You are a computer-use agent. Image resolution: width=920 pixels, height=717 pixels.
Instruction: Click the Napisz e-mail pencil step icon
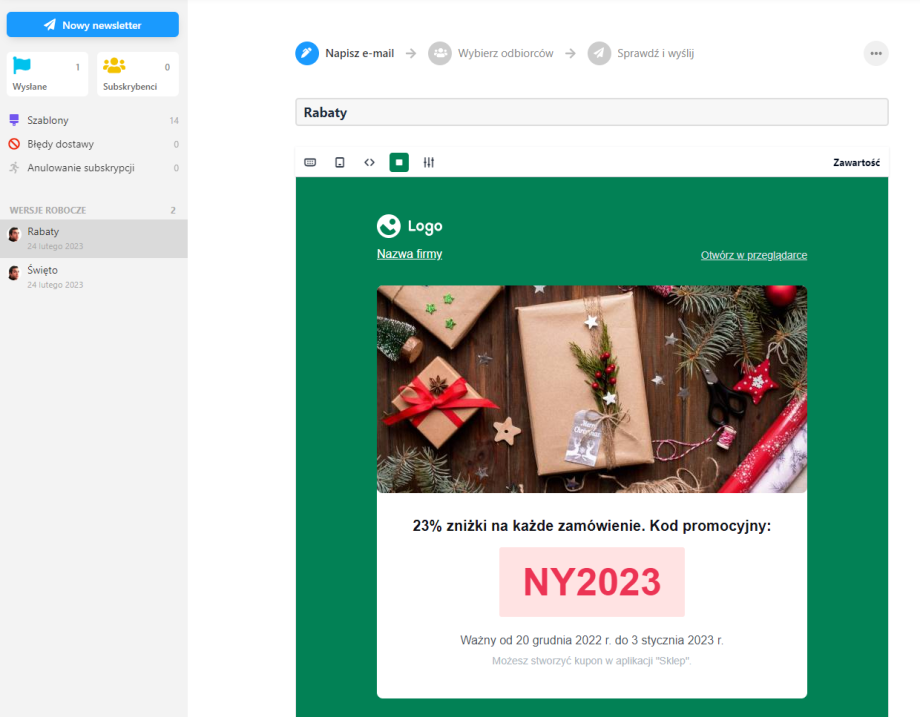coord(307,53)
